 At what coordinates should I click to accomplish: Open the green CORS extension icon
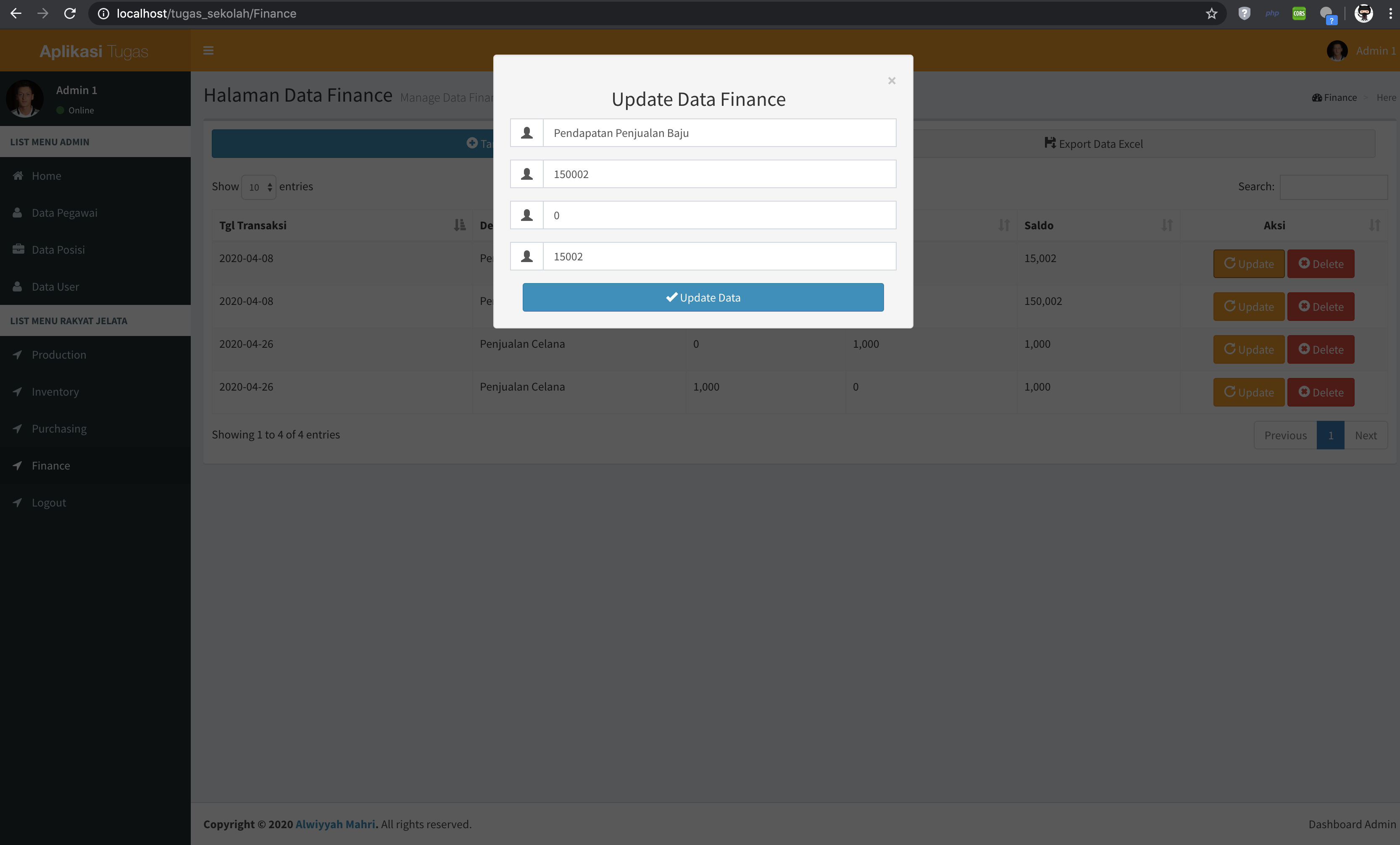coord(1299,13)
